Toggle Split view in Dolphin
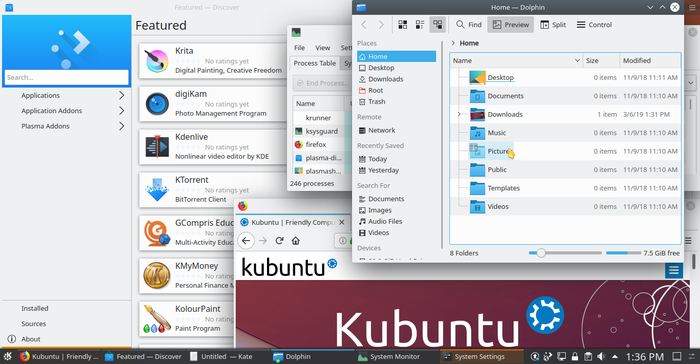700x364 pixels. (553, 25)
